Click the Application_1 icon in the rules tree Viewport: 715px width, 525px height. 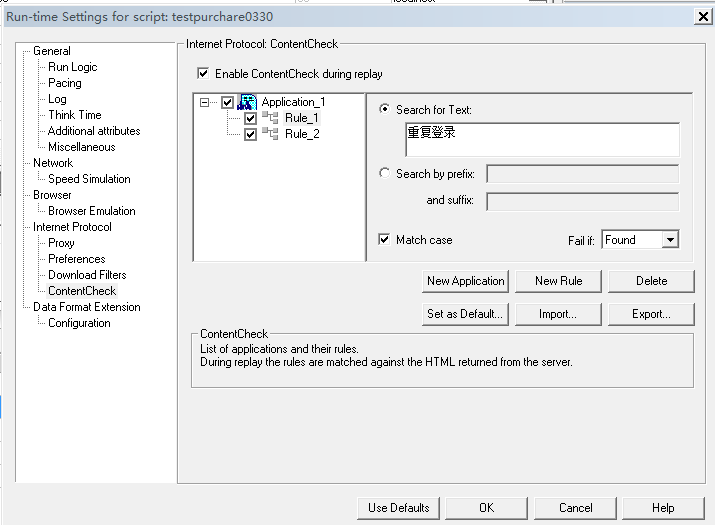(x=247, y=102)
